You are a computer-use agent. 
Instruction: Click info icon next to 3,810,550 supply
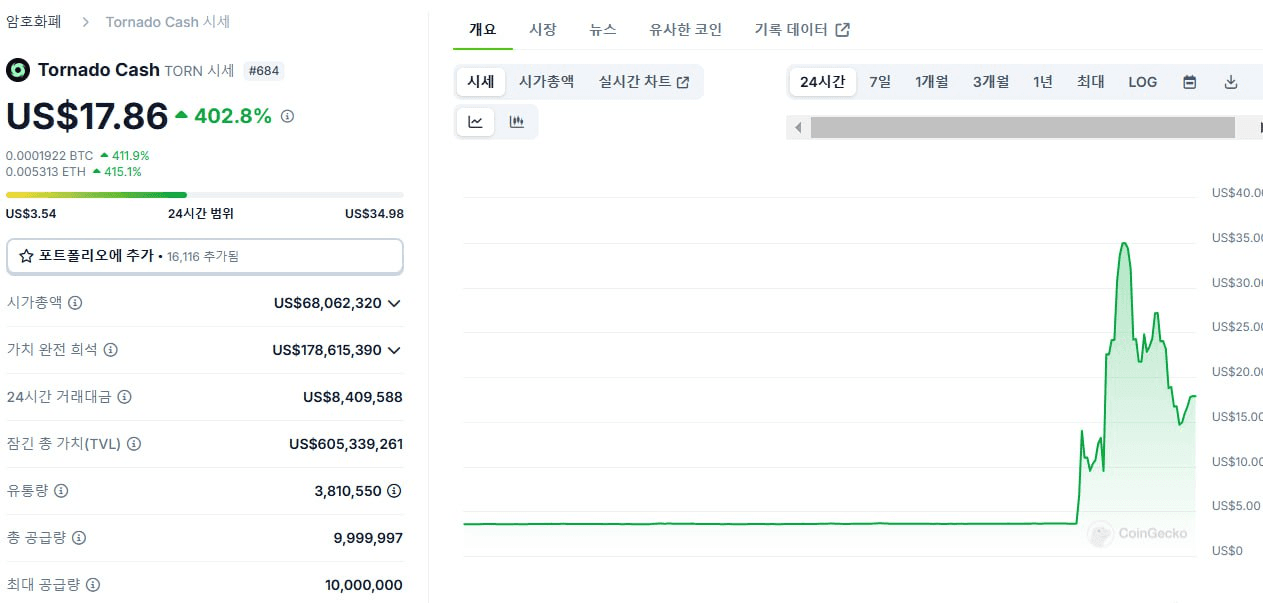click(x=395, y=491)
